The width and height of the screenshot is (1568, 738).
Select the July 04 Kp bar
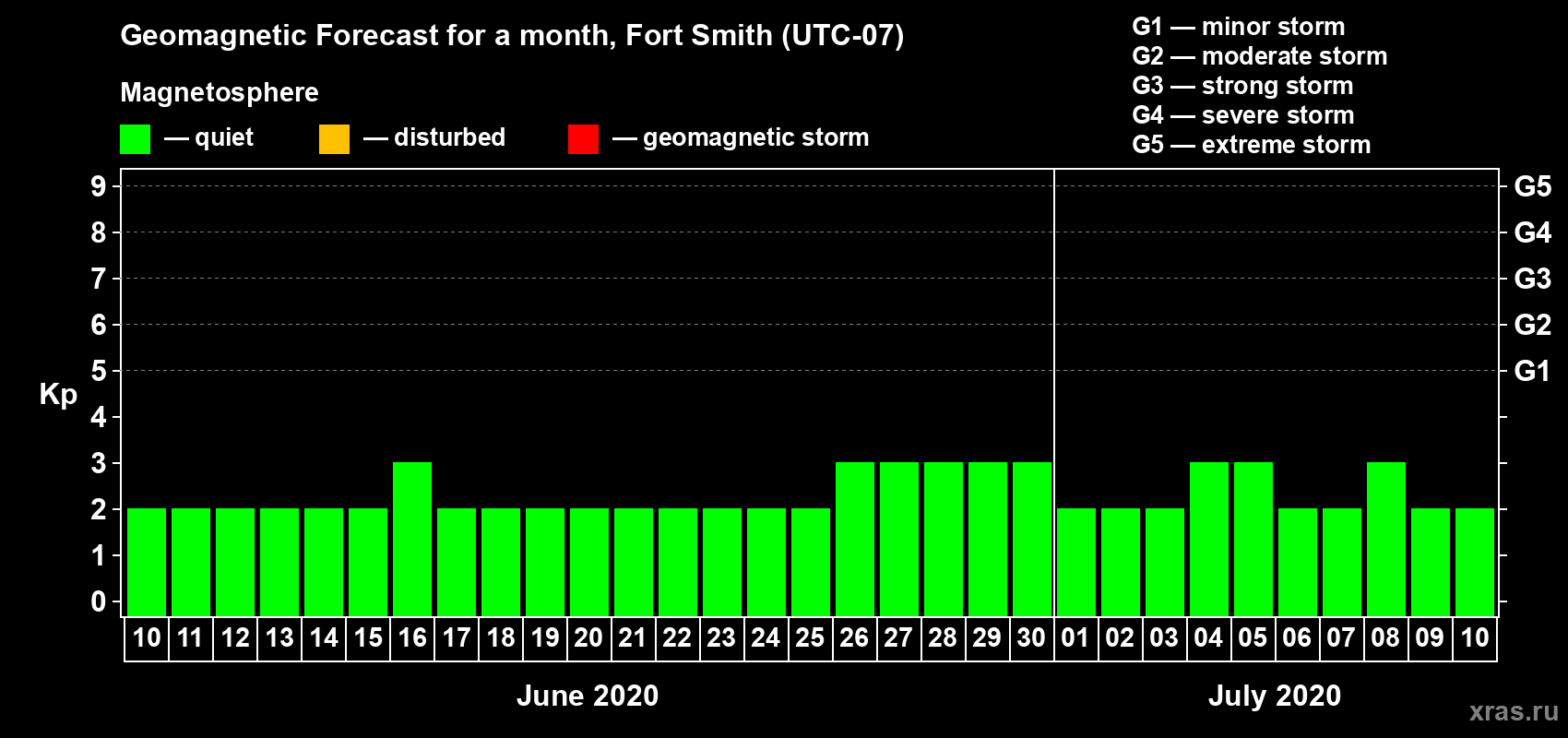1209,539
